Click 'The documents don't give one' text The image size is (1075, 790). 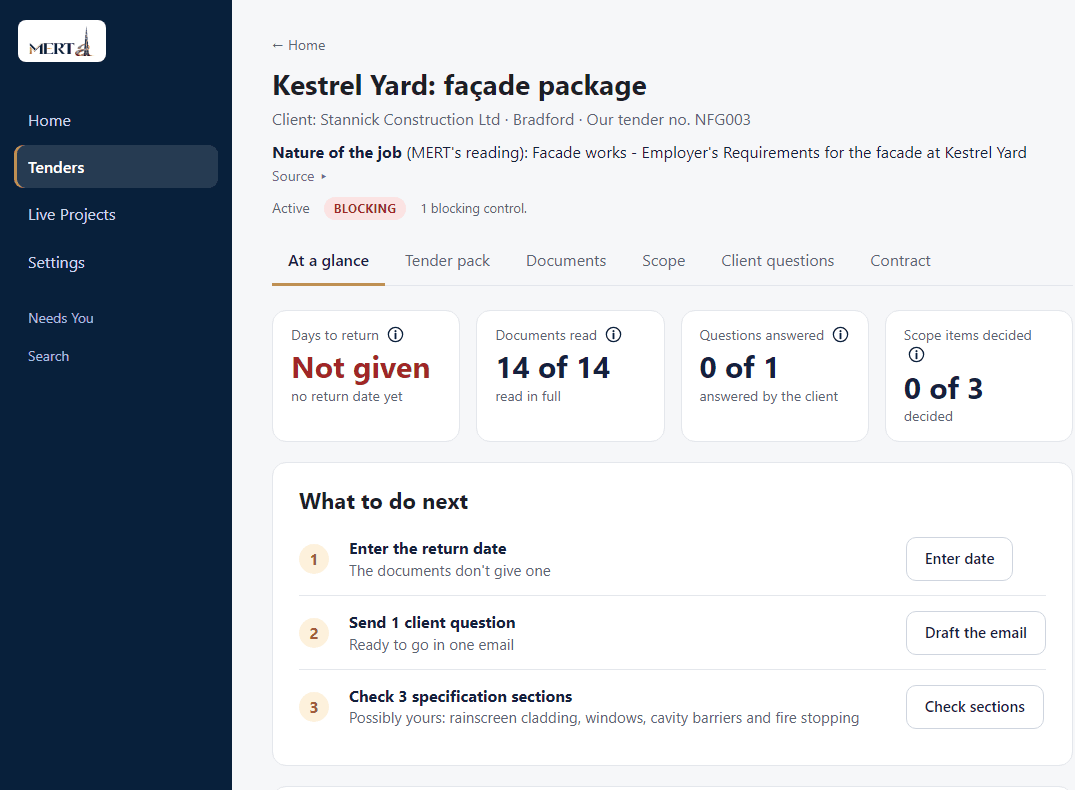pyautogui.click(x=450, y=571)
